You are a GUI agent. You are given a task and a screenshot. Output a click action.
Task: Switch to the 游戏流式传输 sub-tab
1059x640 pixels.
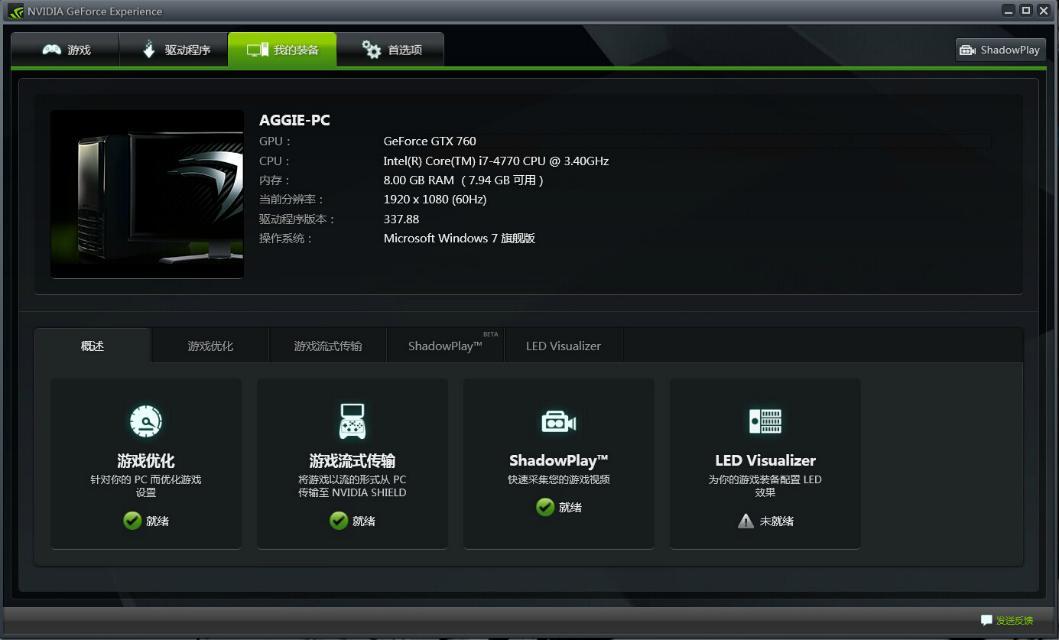(x=328, y=346)
